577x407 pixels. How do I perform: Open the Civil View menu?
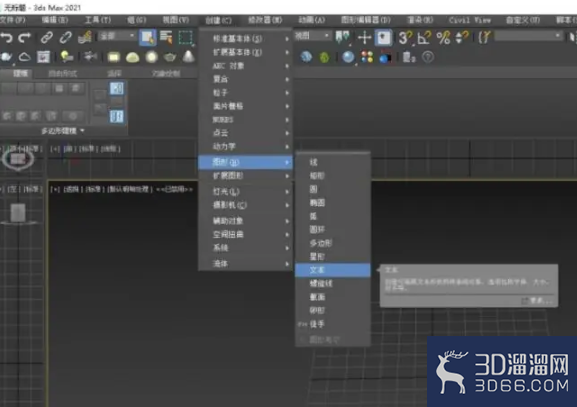[x=470, y=20]
